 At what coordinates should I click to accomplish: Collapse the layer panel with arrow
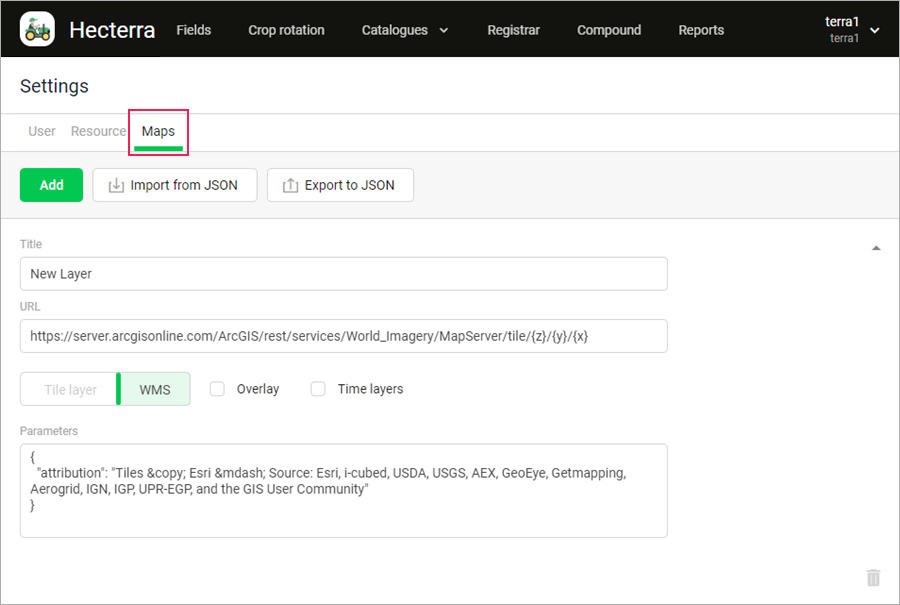pyautogui.click(x=876, y=248)
